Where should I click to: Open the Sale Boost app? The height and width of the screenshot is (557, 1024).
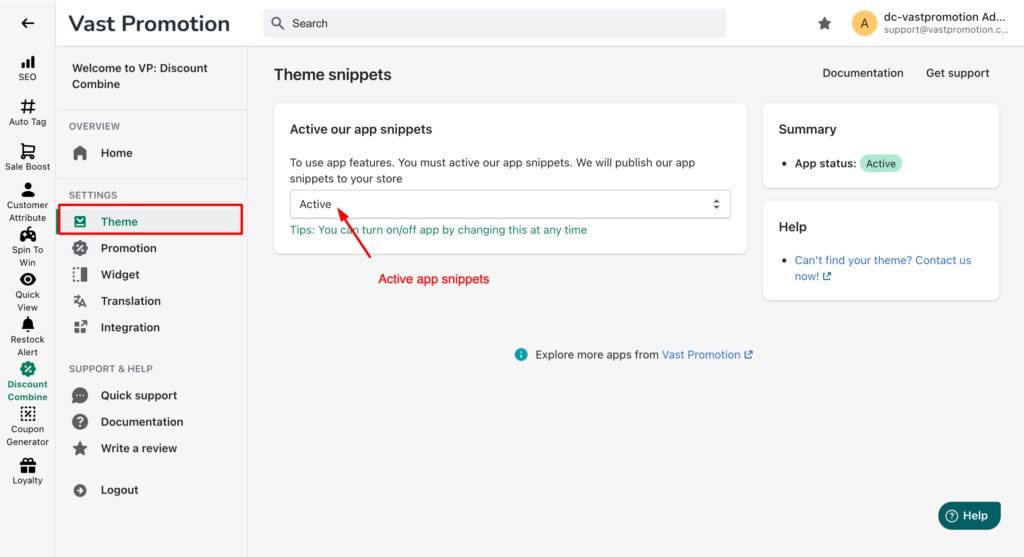tap(27, 157)
